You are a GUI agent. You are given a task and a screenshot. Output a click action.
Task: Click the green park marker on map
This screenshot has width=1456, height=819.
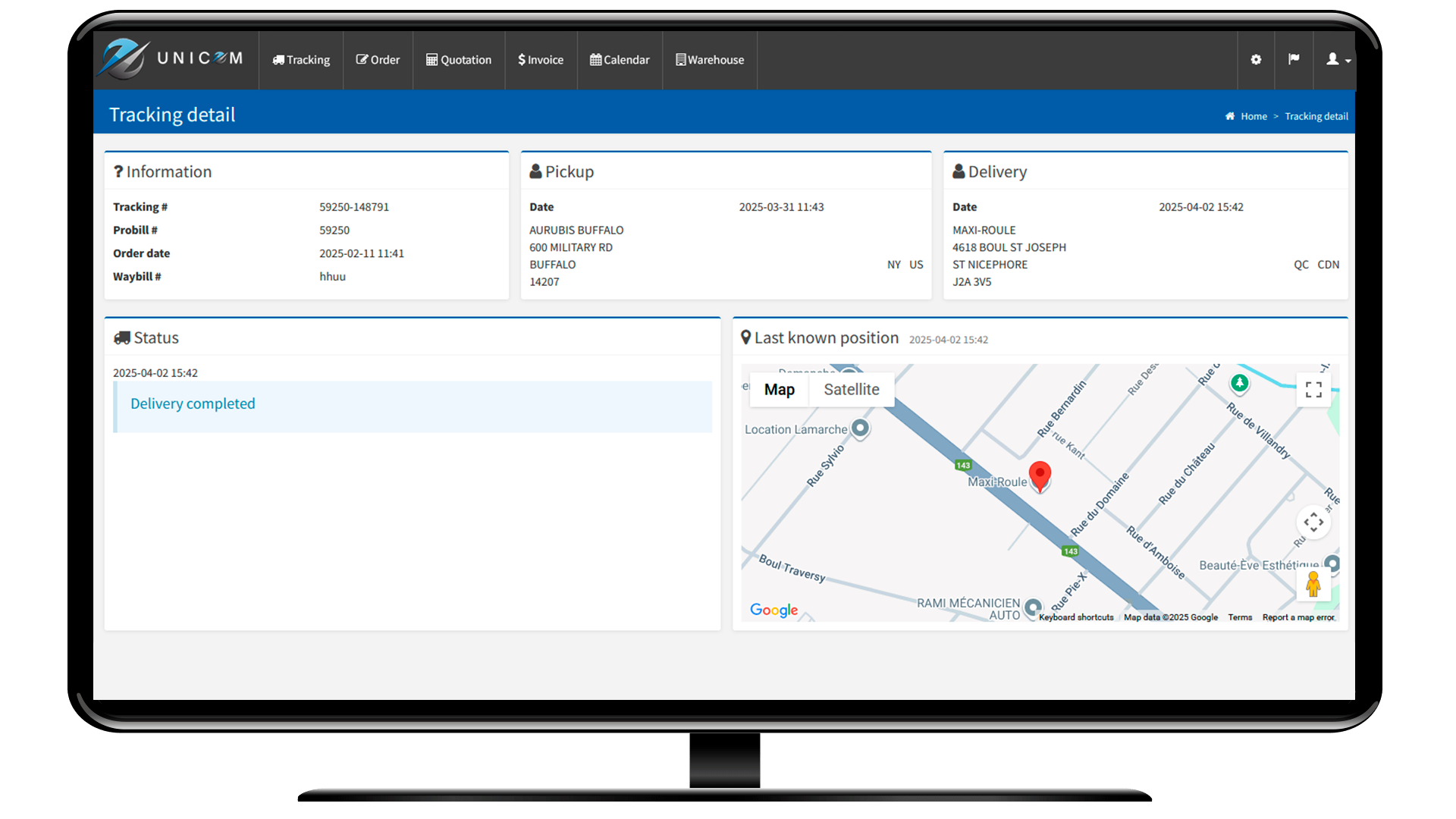1239,383
